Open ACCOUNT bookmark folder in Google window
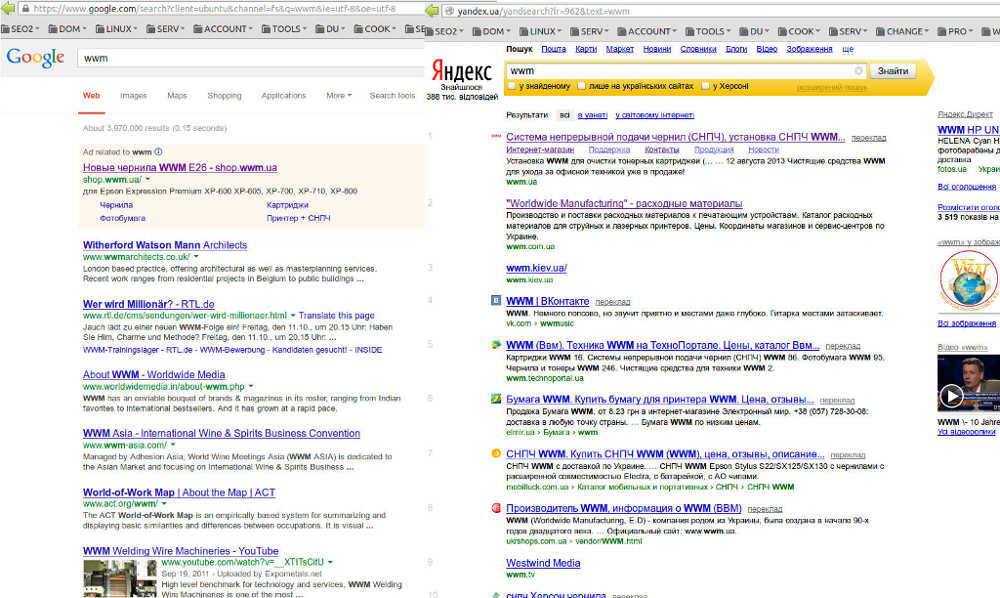1000x598 pixels. click(x=223, y=29)
